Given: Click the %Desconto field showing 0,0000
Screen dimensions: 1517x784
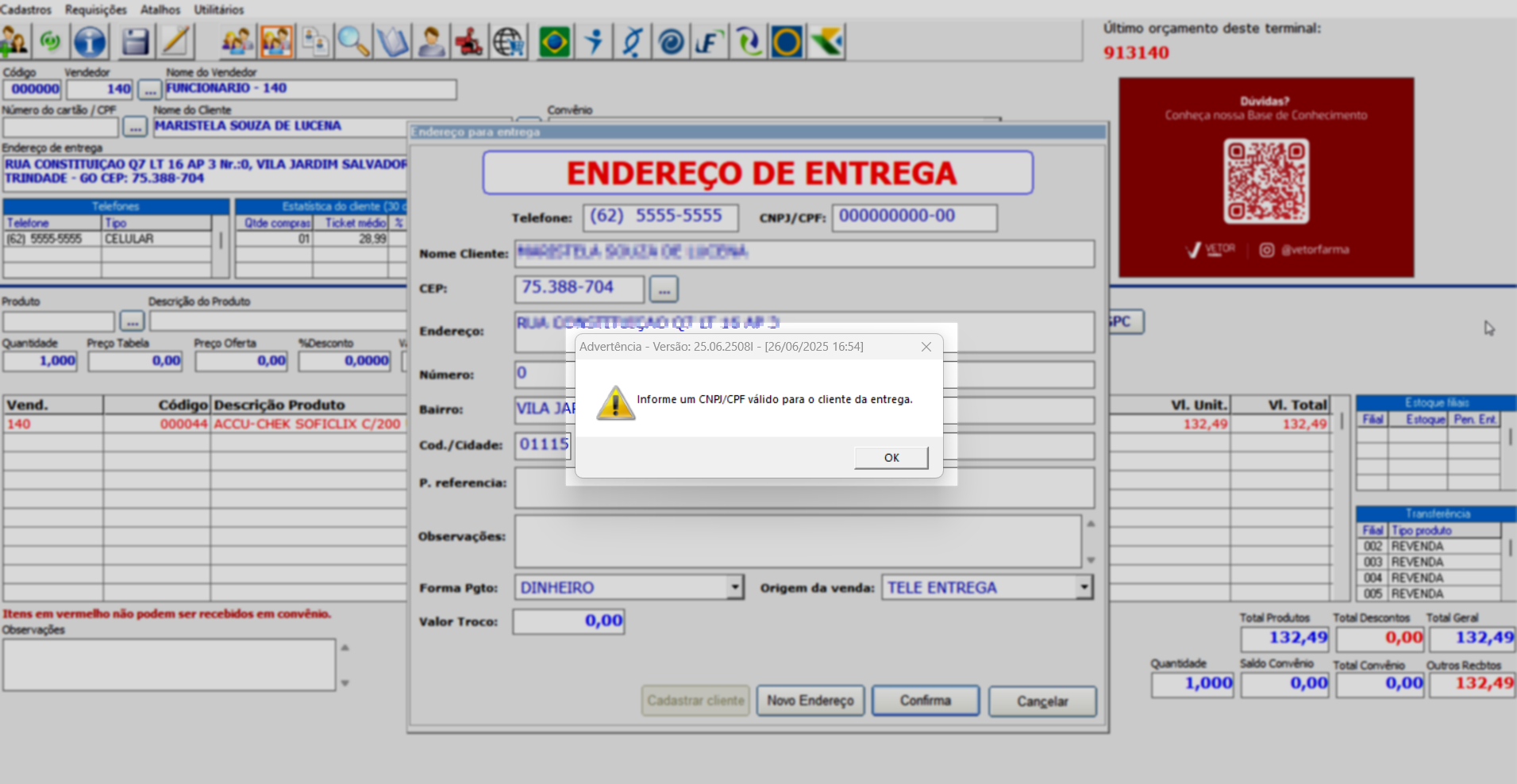Looking at the screenshot, I should (x=345, y=361).
